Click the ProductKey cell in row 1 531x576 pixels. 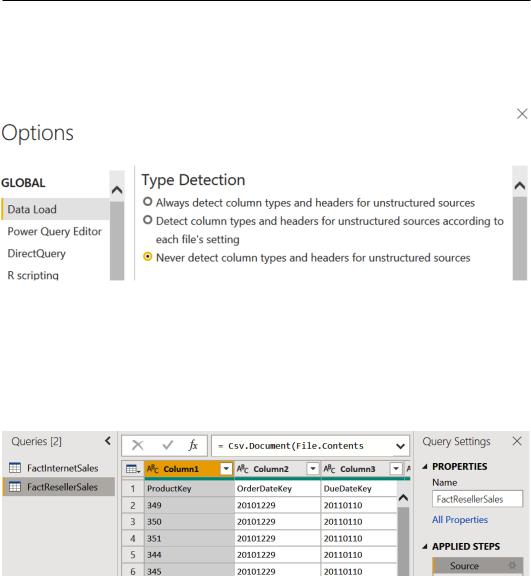point(189,489)
